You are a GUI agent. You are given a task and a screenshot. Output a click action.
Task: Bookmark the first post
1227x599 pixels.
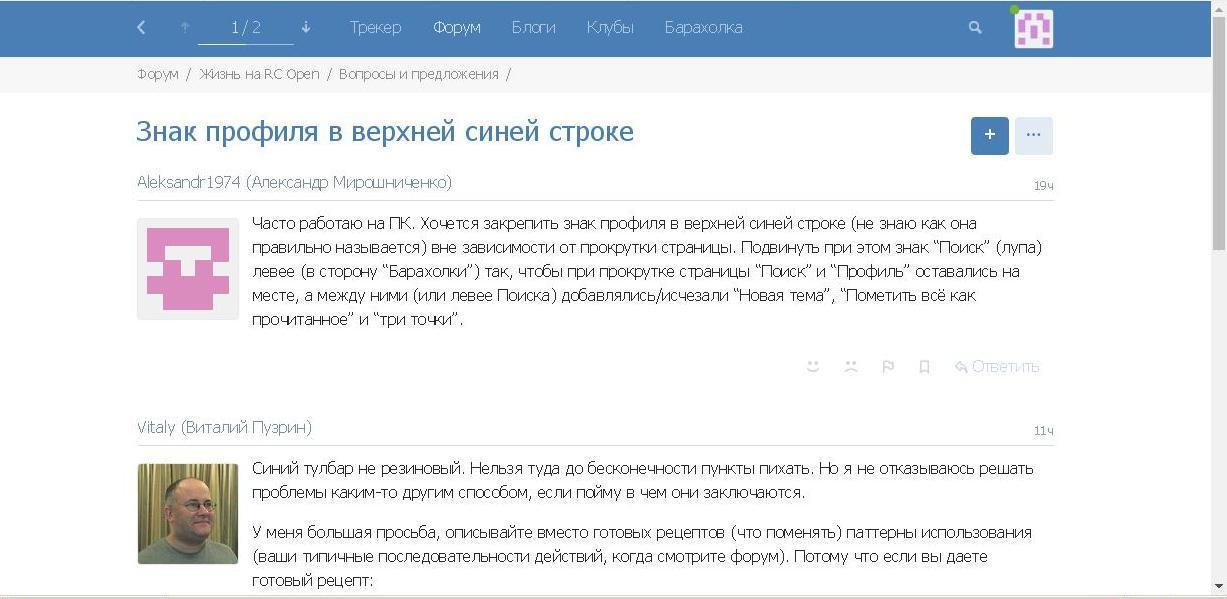tap(924, 367)
